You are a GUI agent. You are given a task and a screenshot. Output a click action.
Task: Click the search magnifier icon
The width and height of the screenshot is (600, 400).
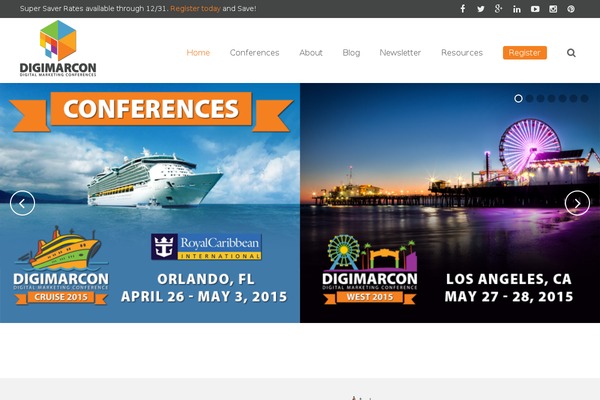571,53
